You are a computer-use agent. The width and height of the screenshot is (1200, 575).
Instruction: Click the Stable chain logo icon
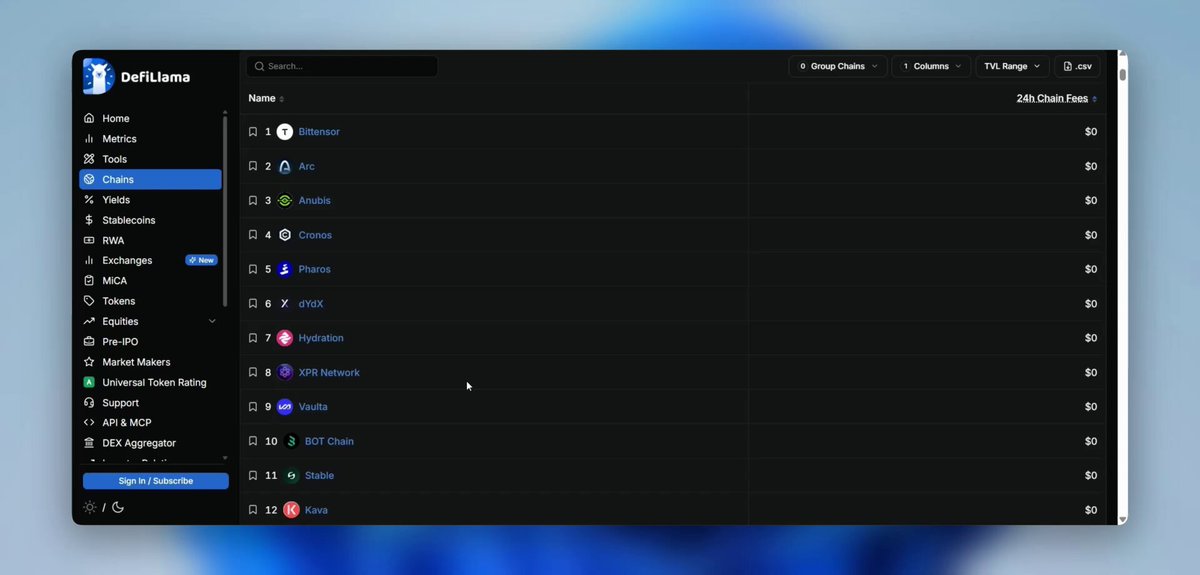291,475
